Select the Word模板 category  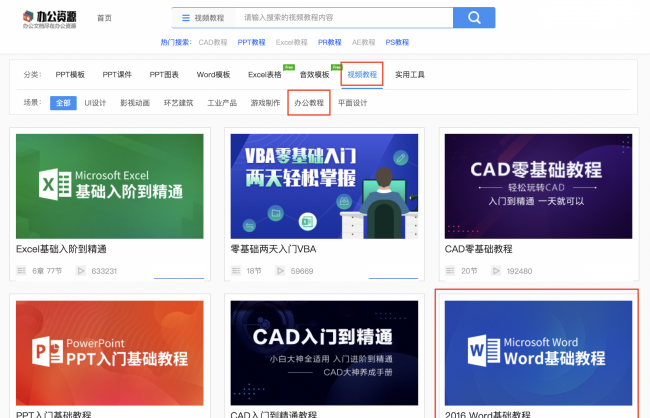pos(213,75)
